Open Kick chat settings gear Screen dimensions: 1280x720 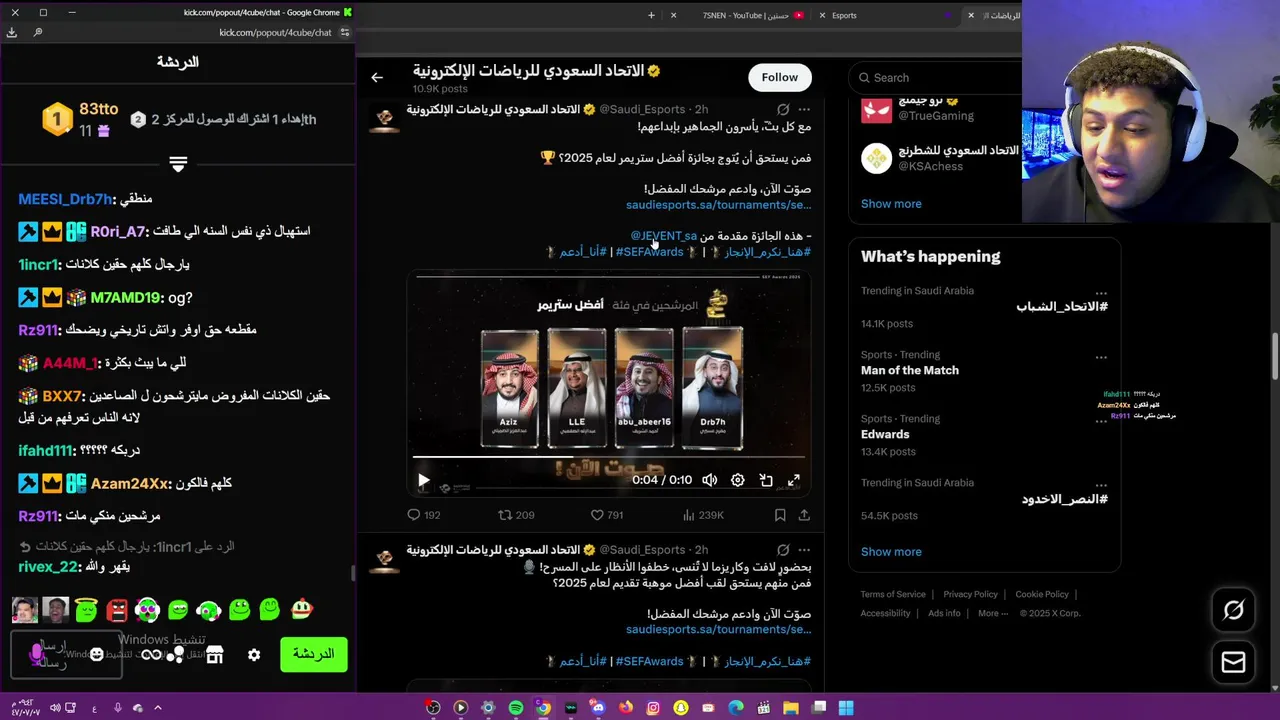[x=254, y=654]
